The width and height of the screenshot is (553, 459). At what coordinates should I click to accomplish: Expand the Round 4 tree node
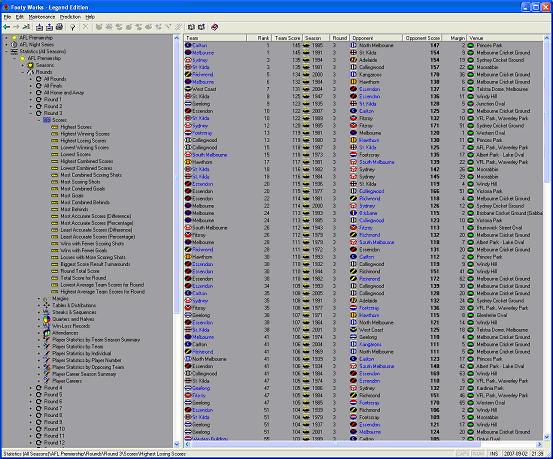[x=31, y=388]
